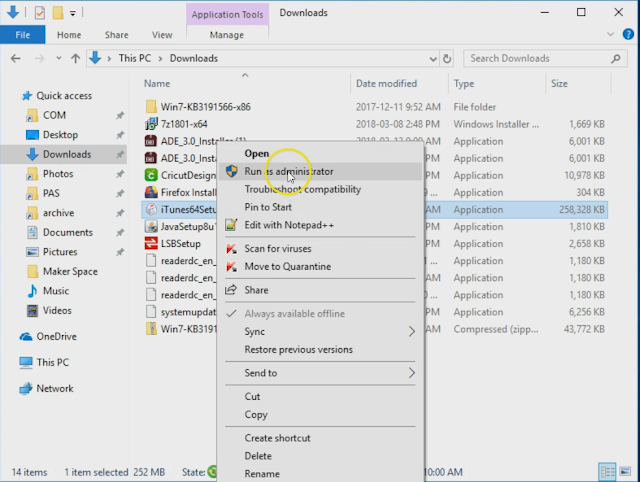Click the This PC monitor icon in the sidebar
640x482 pixels.
point(26,362)
